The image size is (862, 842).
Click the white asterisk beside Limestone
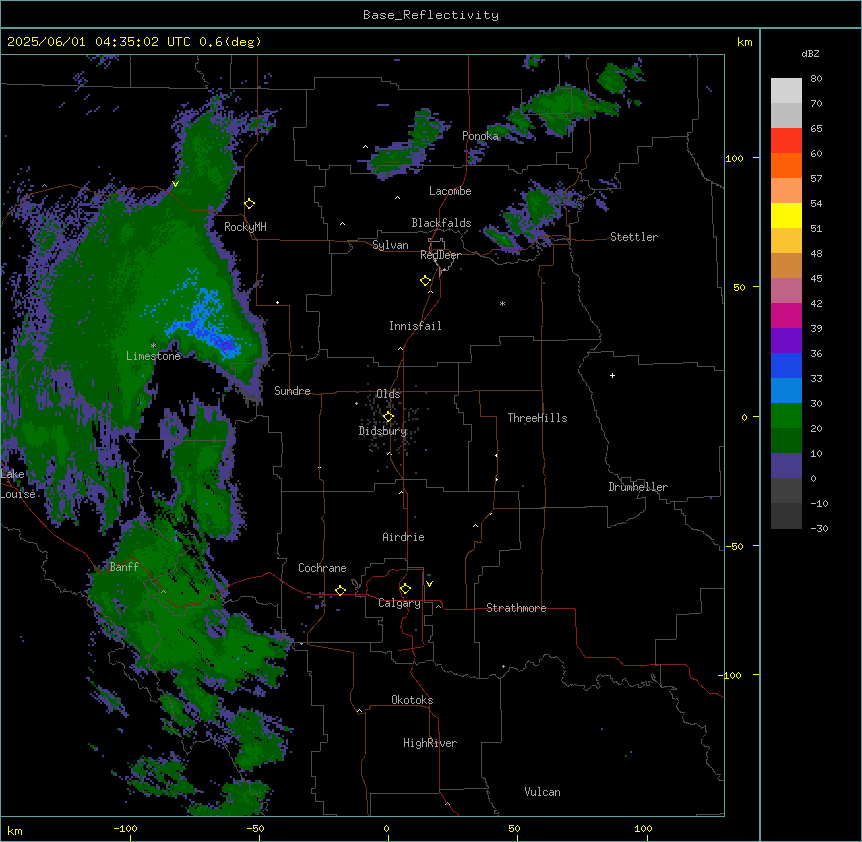pyautogui.click(x=153, y=346)
